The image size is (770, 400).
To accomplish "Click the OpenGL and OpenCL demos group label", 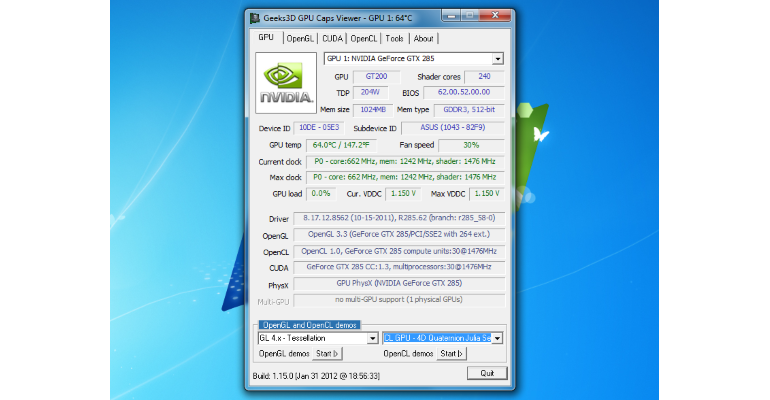I will click(309, 325).
